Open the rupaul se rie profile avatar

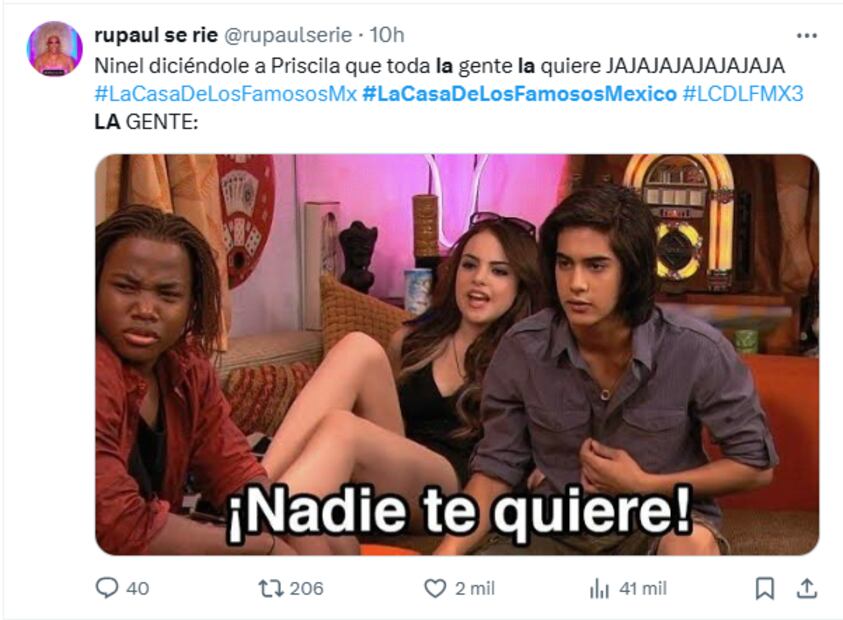pos(54,48)
